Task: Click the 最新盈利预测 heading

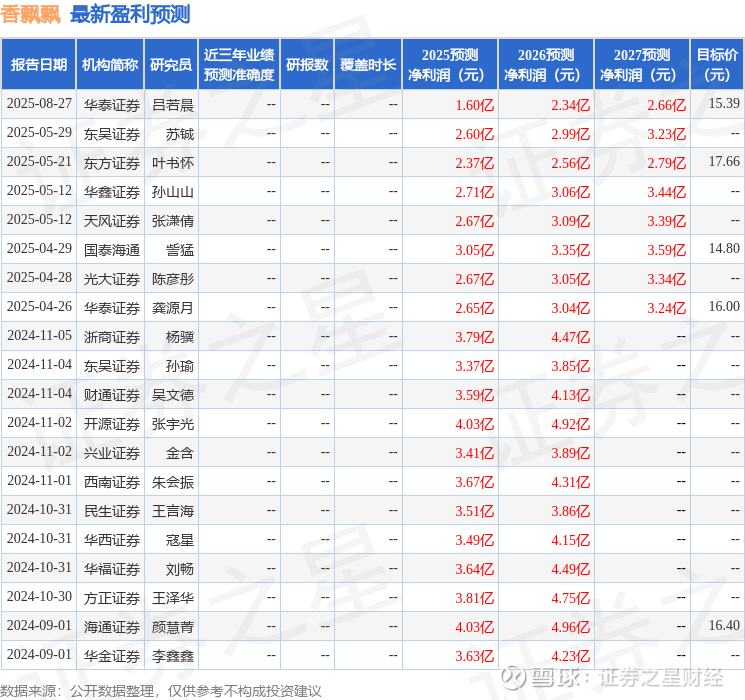Action: coord(130,14)
